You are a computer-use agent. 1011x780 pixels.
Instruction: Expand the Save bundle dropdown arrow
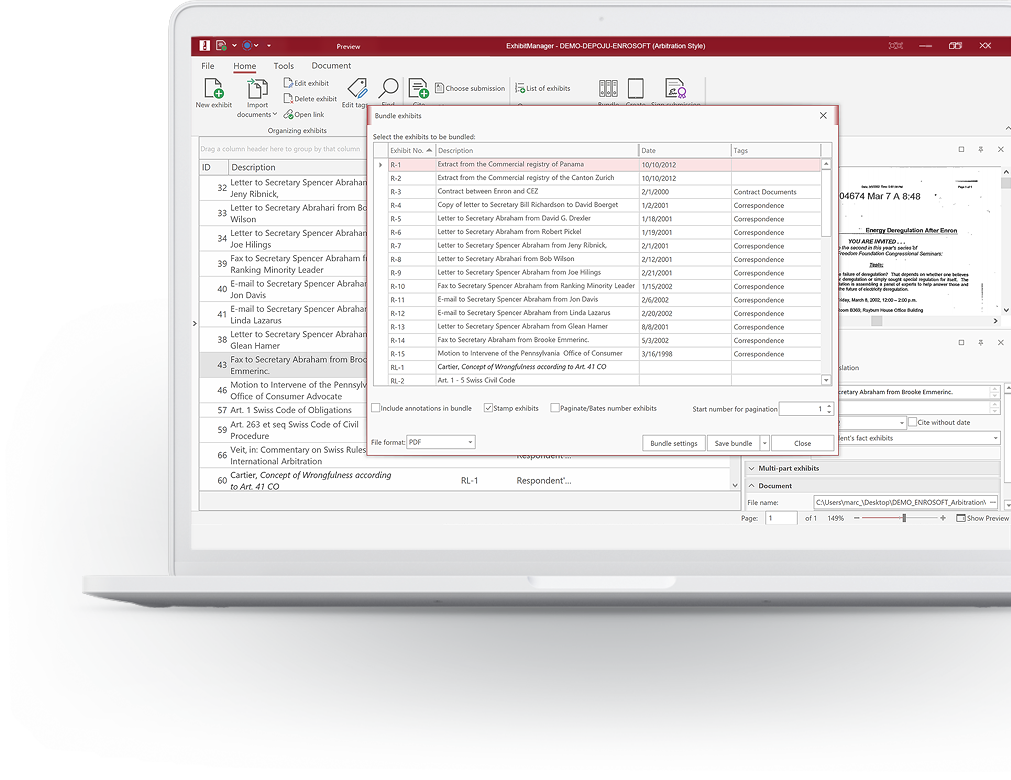click(765, 444)
